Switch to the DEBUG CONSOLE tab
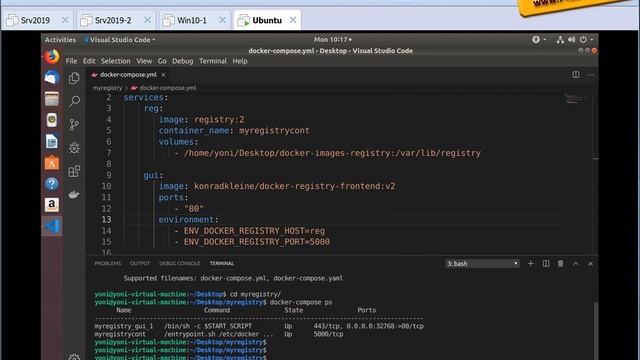Image resolution: width=640 pixels, height=360 pixels. pyautogui.click(x=180, y=264)
